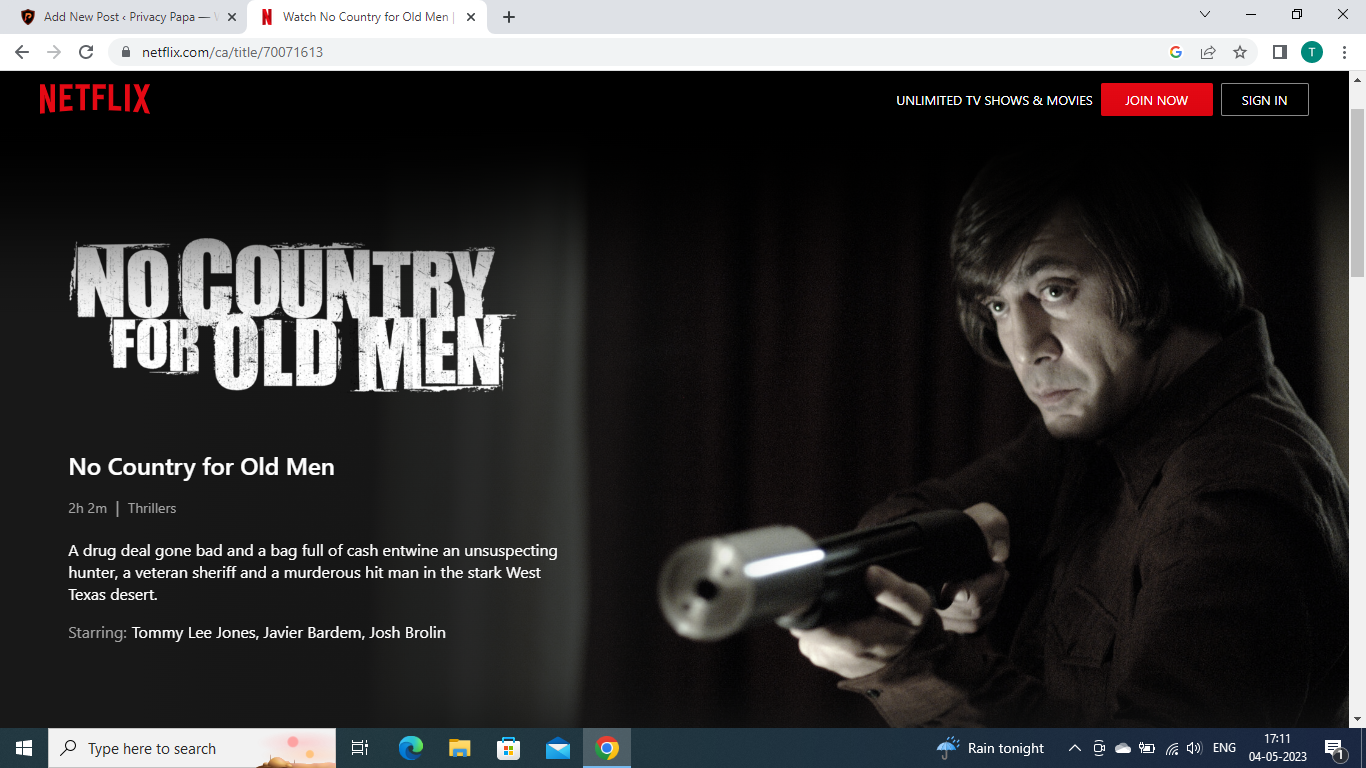The image size is (1366, 768).
Task: Reload the Netflix page
Action: tap(86, 52)
